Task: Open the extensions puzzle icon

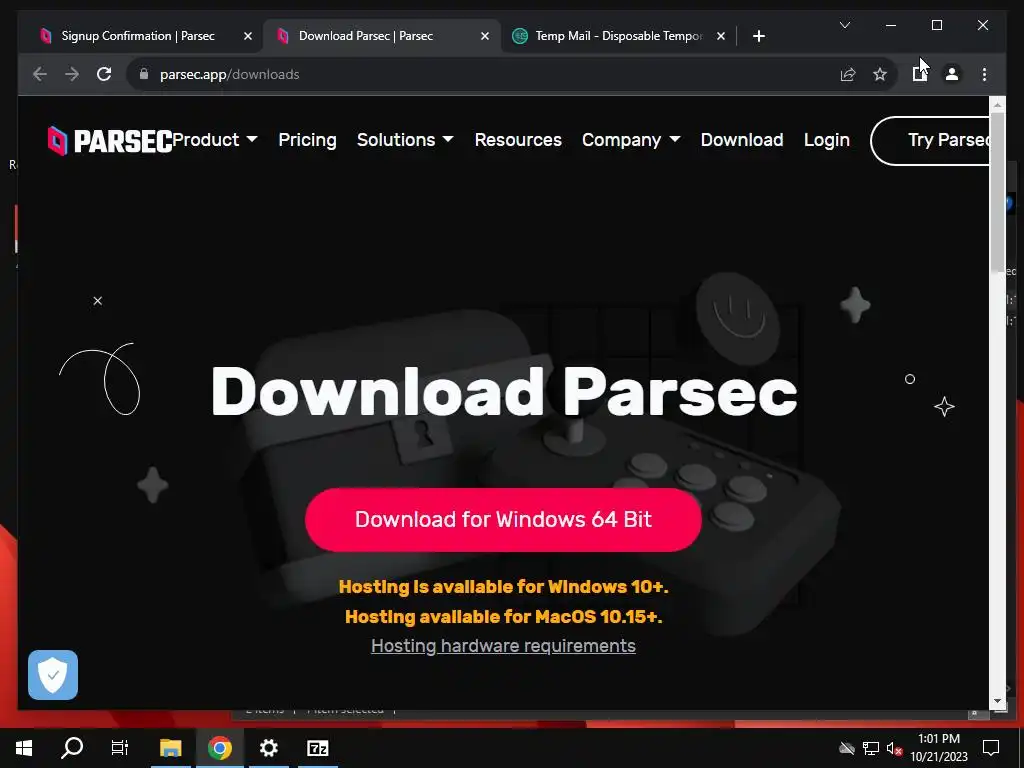Action: (x=920, y=74)
